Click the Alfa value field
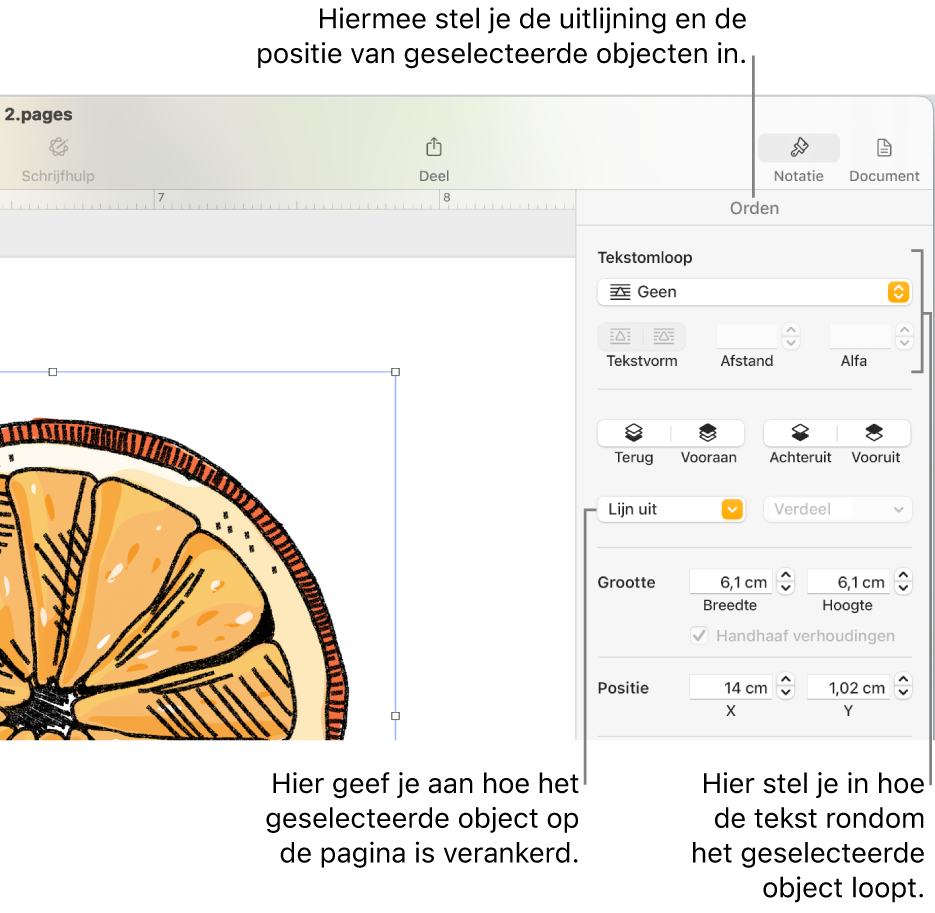 point(859,337)
